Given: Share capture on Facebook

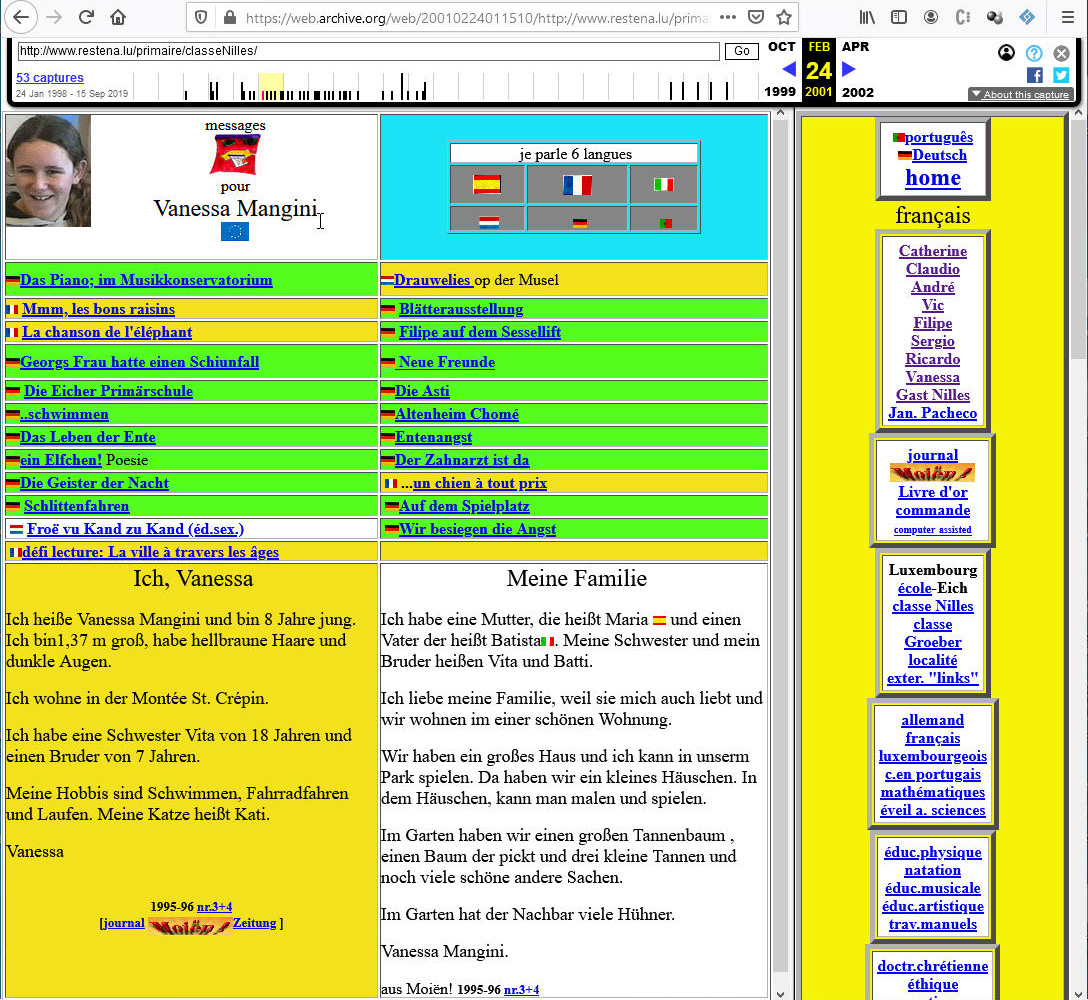Looking at the screenshot, I should pos(1035,75).
